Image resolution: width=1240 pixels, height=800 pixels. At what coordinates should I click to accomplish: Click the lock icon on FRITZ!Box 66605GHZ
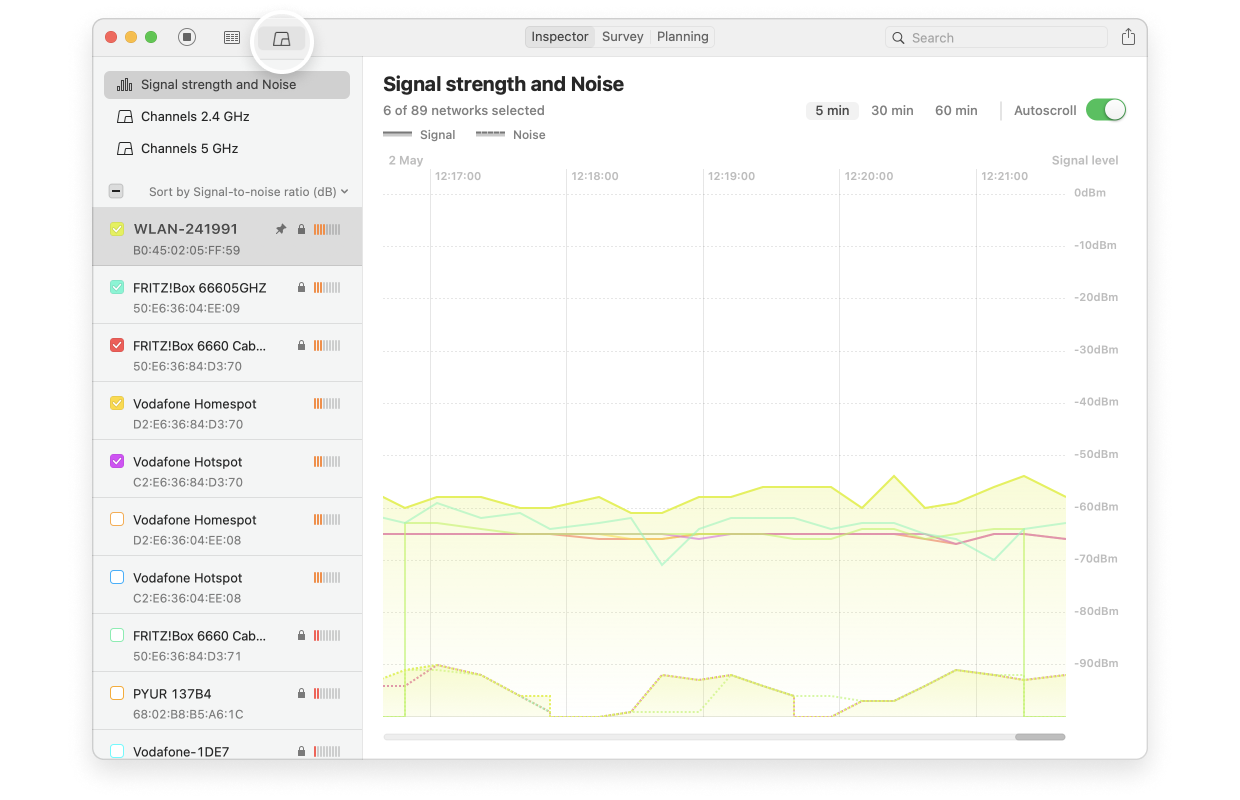click(x=301, y=287)
